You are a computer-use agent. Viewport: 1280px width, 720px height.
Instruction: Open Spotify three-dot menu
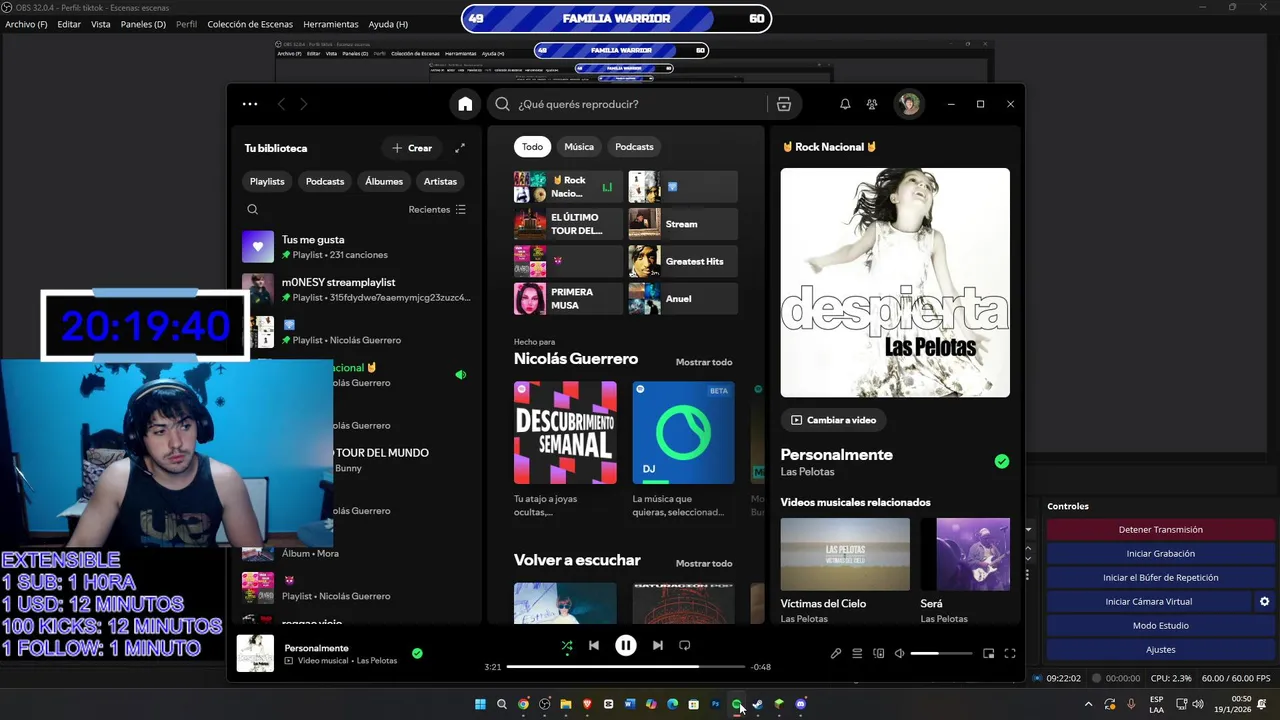(x=250, y=104)
